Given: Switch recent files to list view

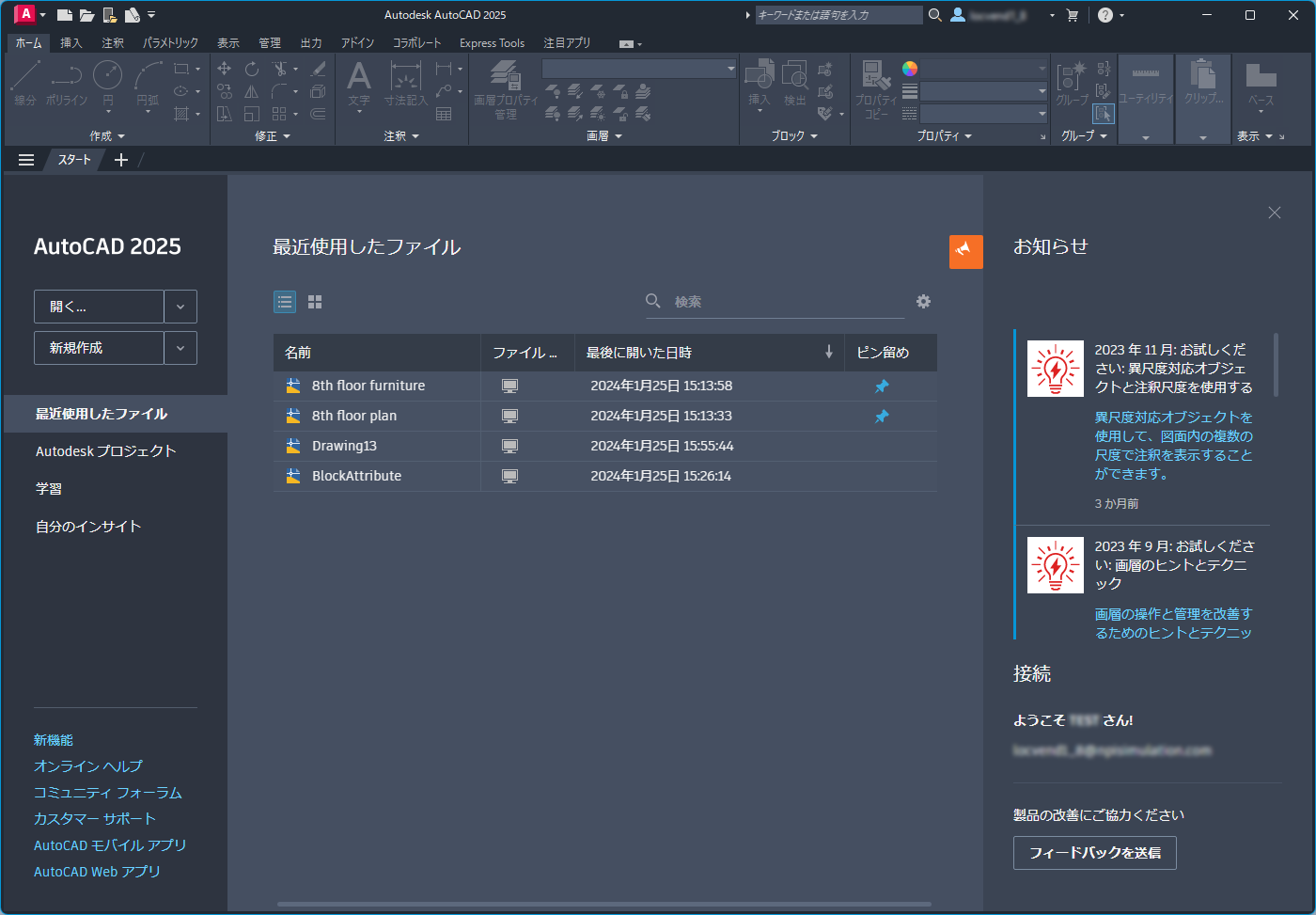Looking at the screenshot, I should pos(285,302).
